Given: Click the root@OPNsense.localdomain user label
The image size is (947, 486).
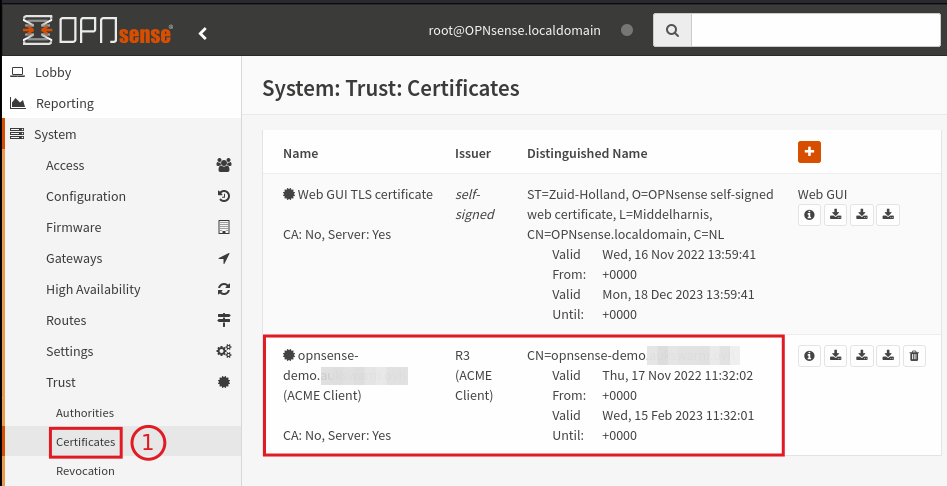Looking at the screenshot, I should [515, 30].
